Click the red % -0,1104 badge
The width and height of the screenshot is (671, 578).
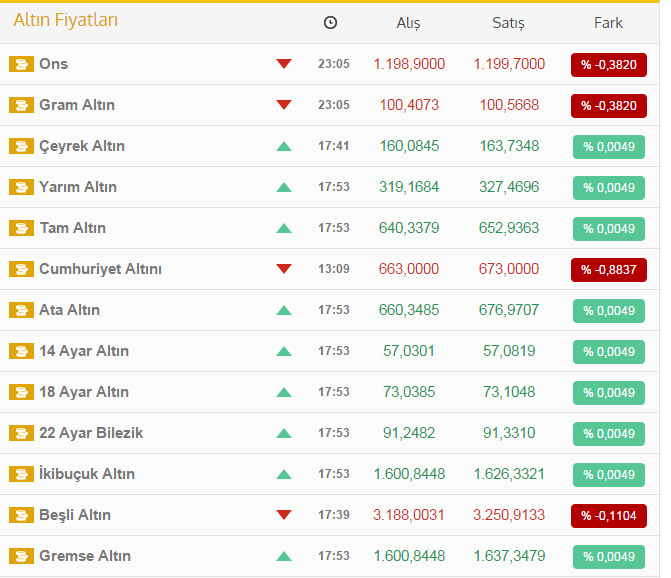coord(608,515)
